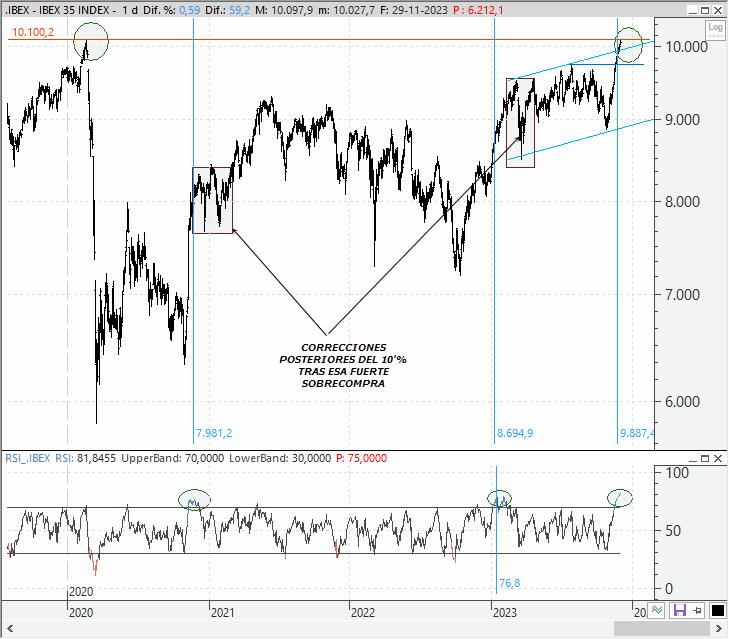
Task: Click the '.IBEX - IBEX 35 INDEX' title text
Action: point(57,10)
